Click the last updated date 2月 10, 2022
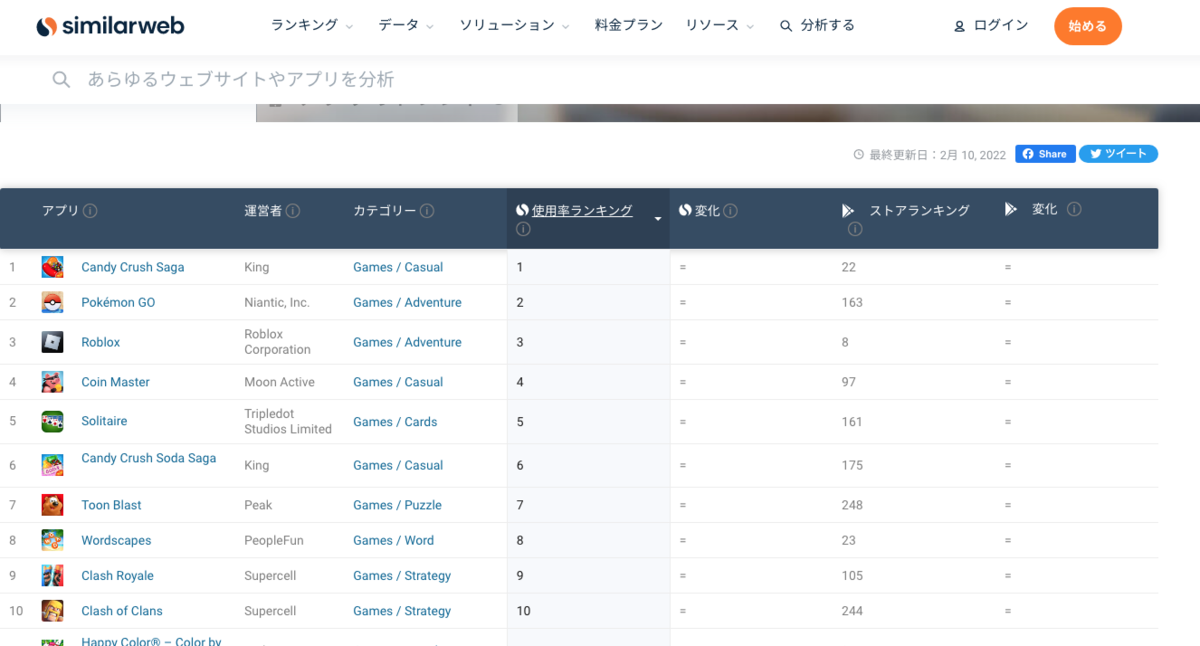Image resolution: width=1200 pixels, height=646 pixels. click(x=972, y=154)
